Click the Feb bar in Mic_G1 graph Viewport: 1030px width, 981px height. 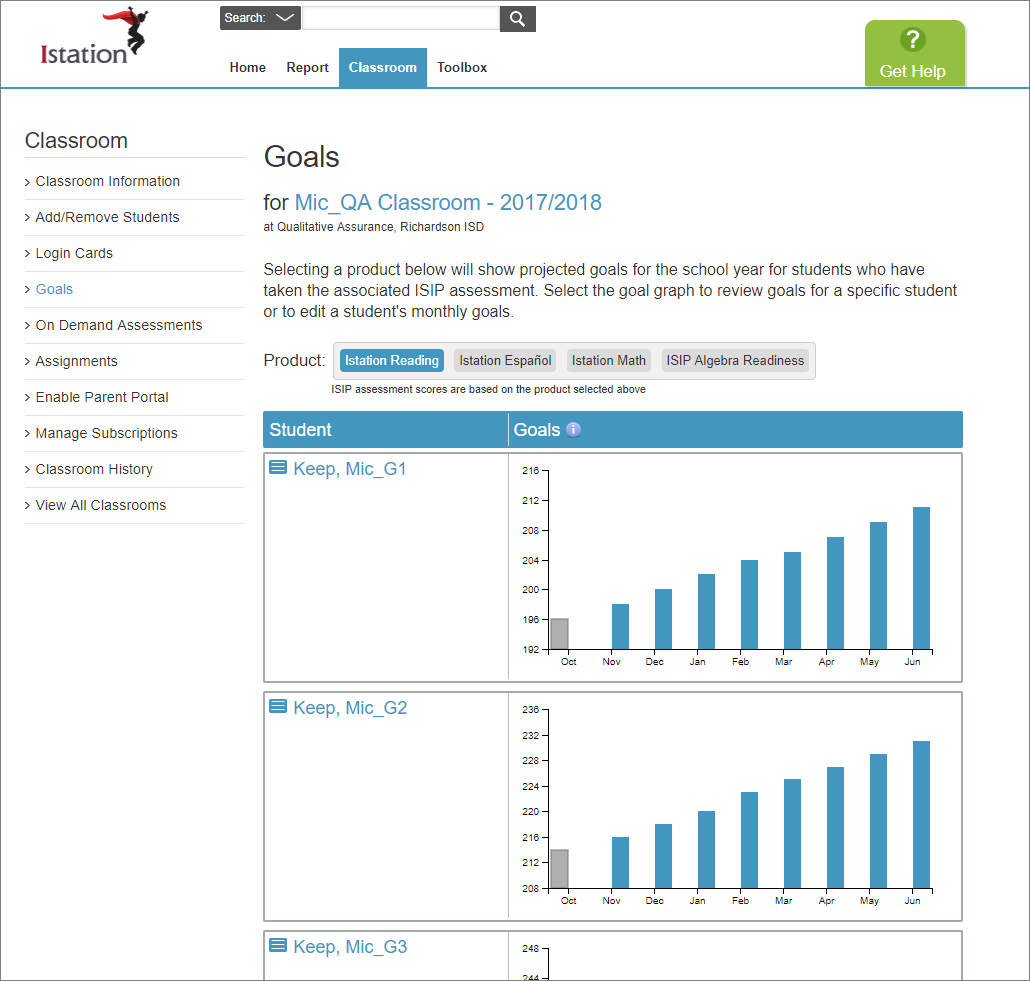pyautogui.click(x=750, y=605)
